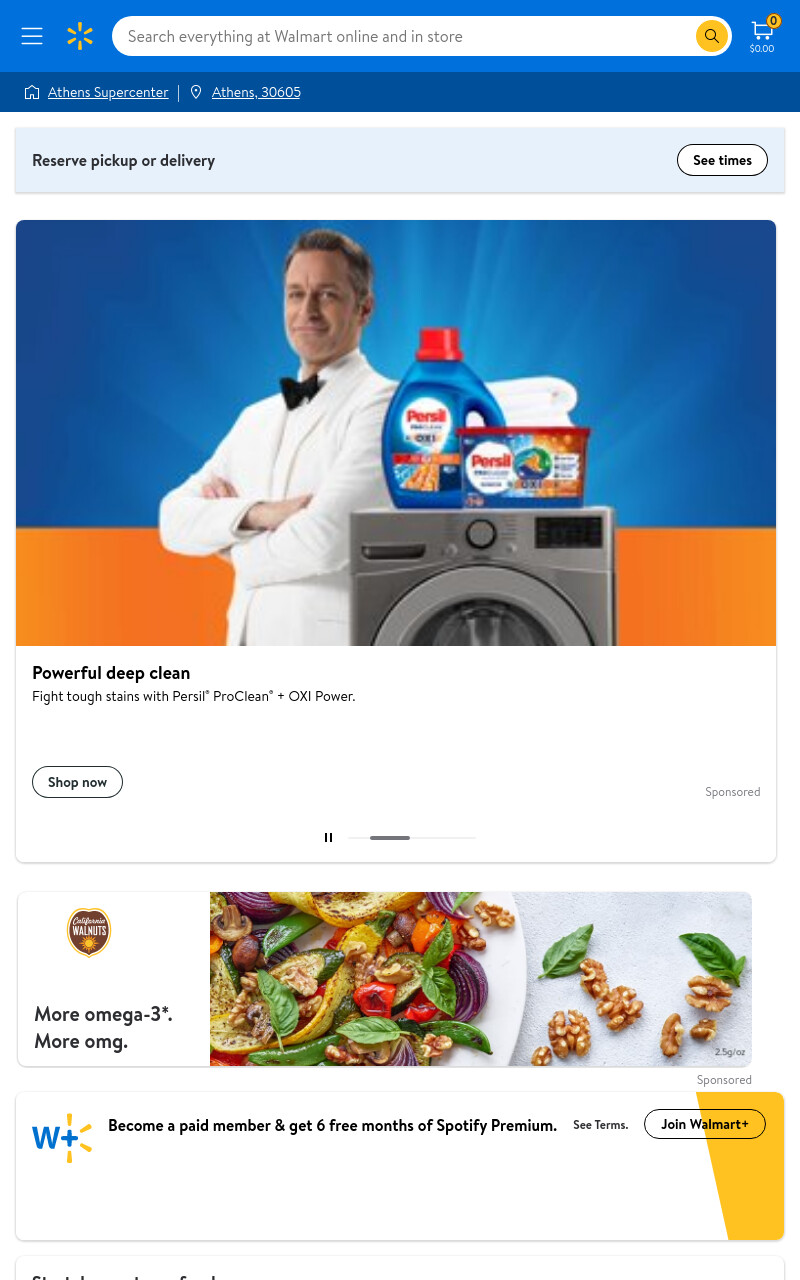Open the Persil detergent banner image
The height and width of the screenshot is (1280, 800).
(396, 433)
